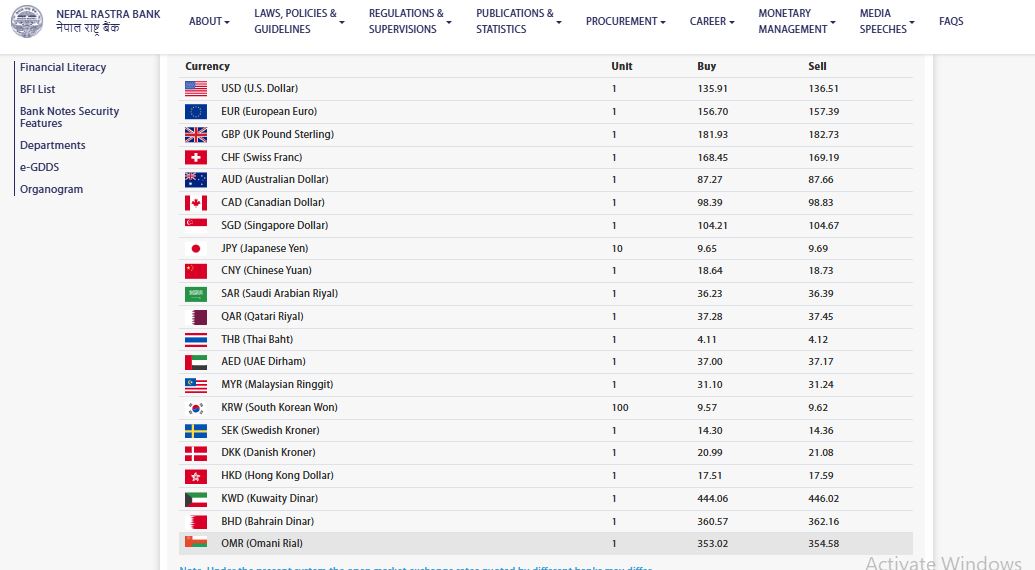
Task: Click Japanese Yen unit value 10
Action: pos(617,249)
